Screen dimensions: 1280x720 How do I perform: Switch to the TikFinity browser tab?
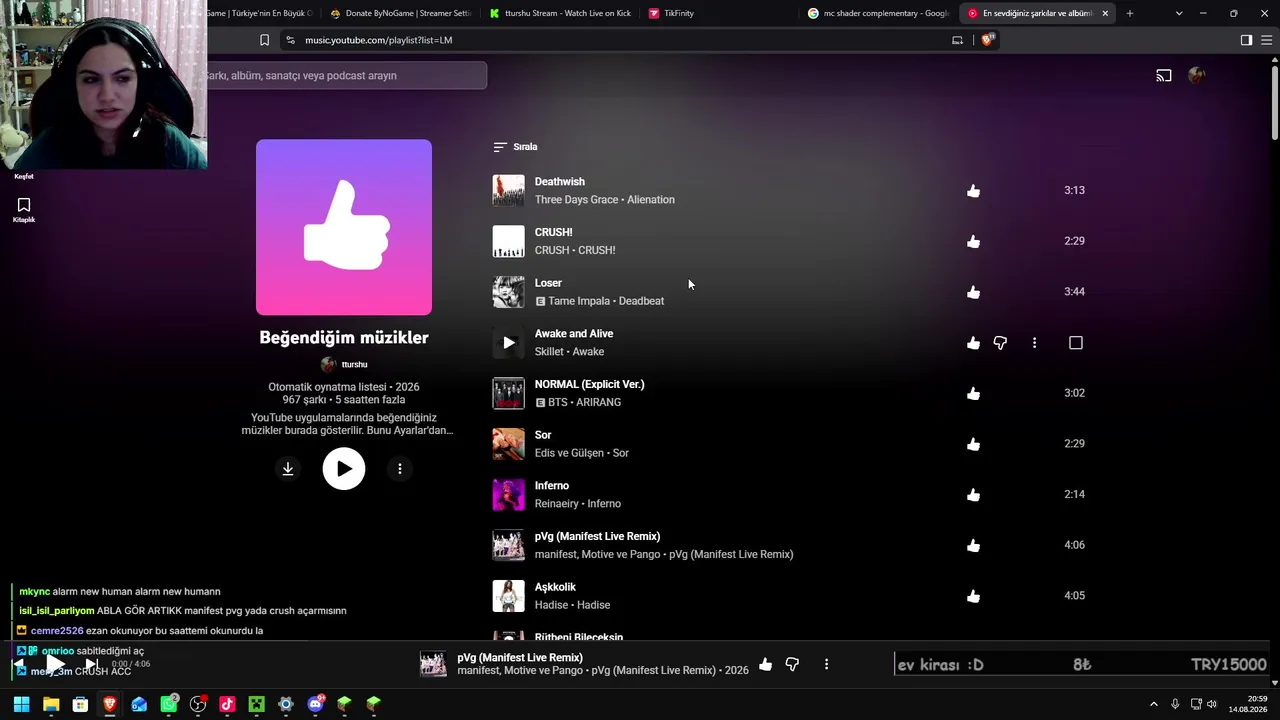point(719,13)
